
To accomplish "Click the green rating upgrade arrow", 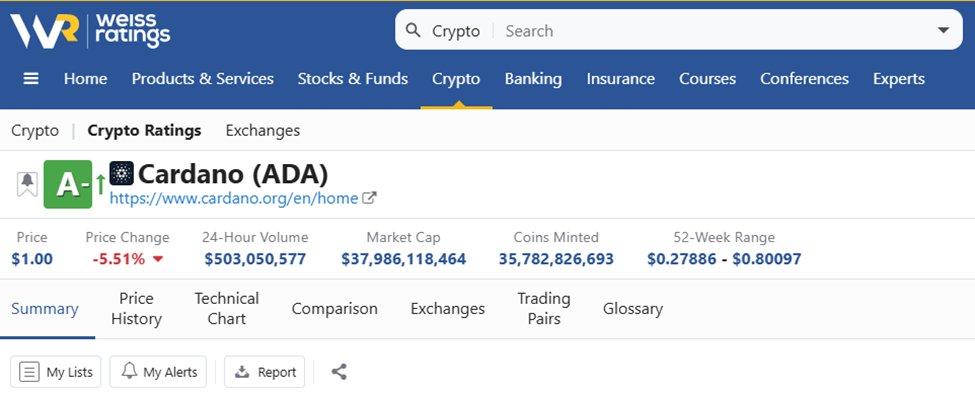I will 100,184.
